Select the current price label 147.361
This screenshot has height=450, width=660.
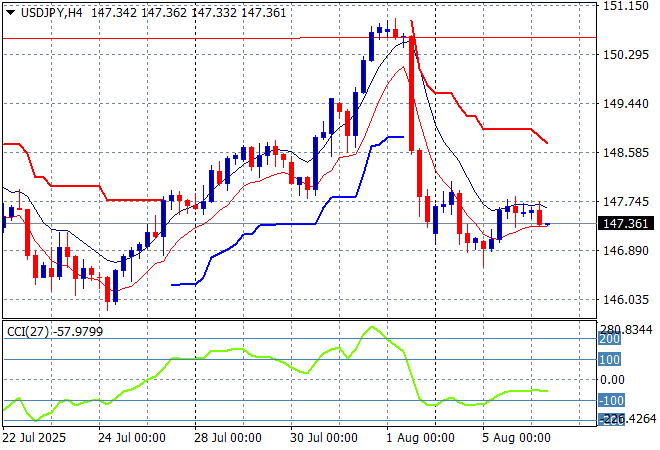pyautogui.click(x=626, y=224)
